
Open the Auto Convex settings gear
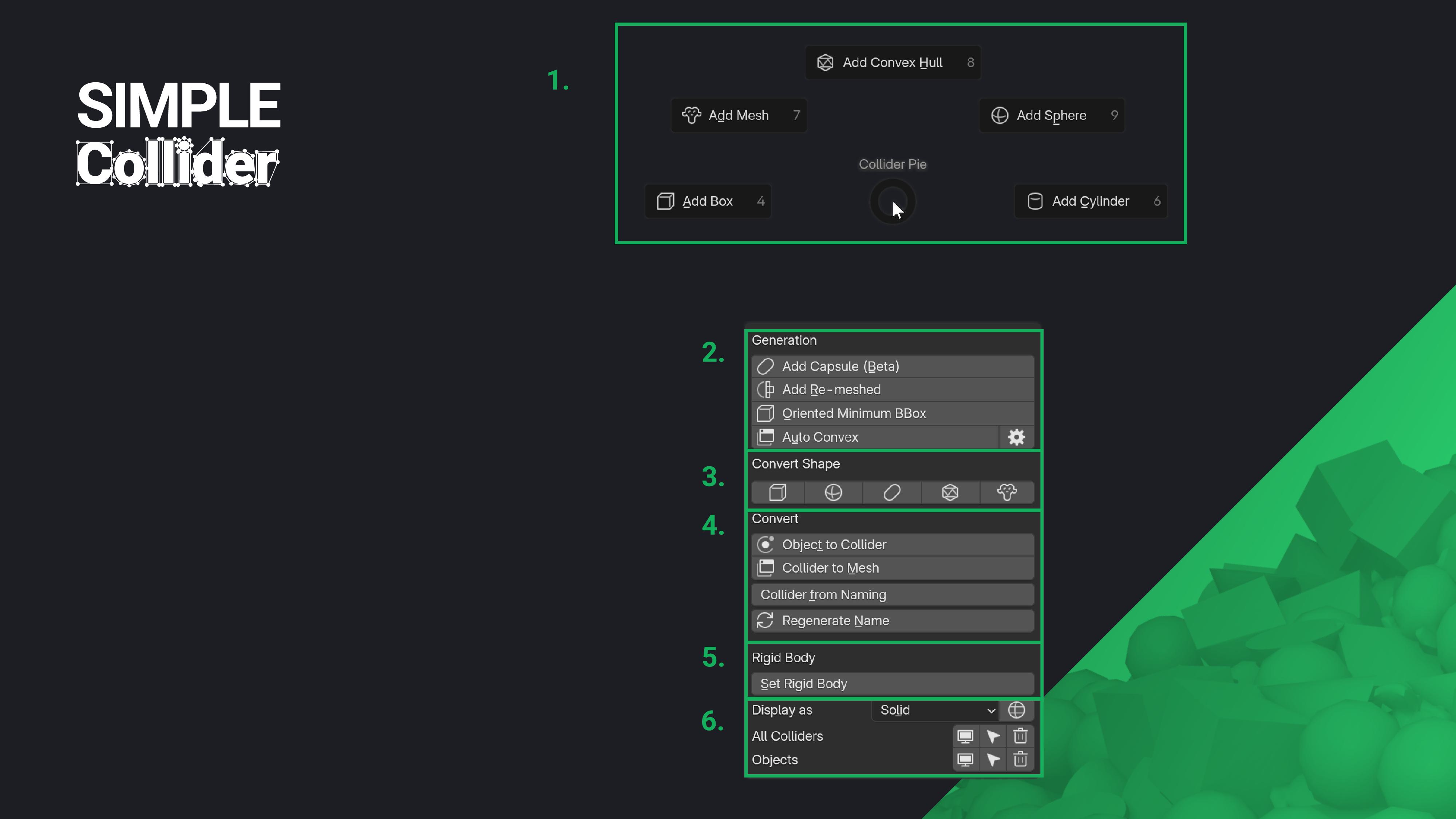[x=1016, y=437]
